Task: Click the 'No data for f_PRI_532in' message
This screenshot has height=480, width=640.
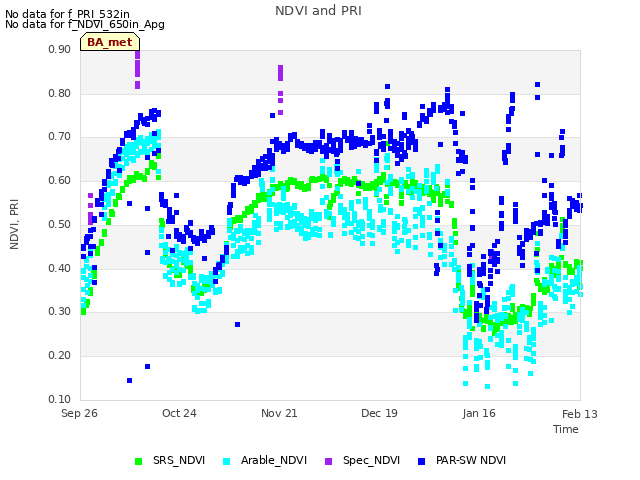Action: [67, 14]
